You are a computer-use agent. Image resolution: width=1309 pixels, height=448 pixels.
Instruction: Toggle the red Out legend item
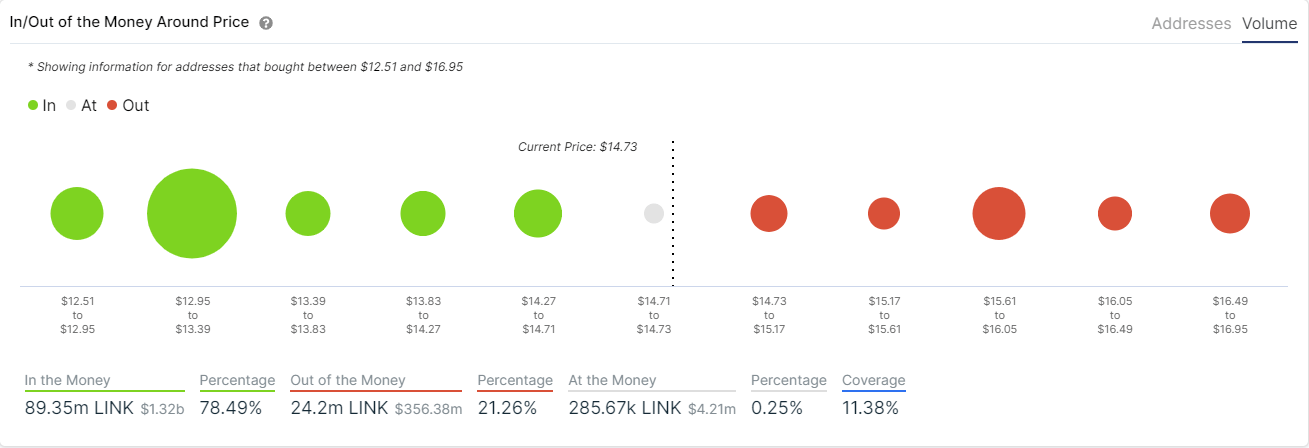point(128,105)
